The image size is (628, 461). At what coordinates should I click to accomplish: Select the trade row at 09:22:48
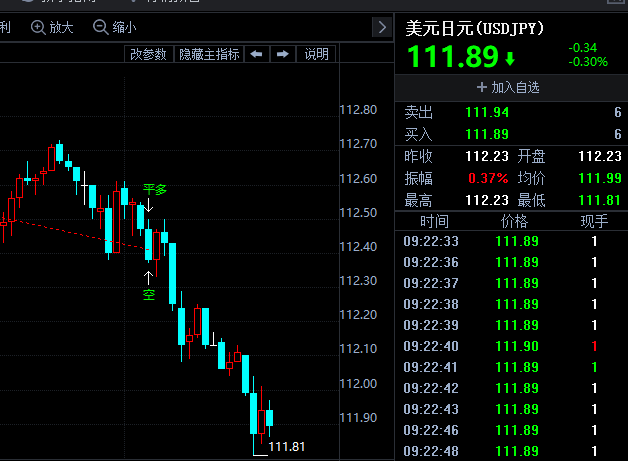[511, 451]
